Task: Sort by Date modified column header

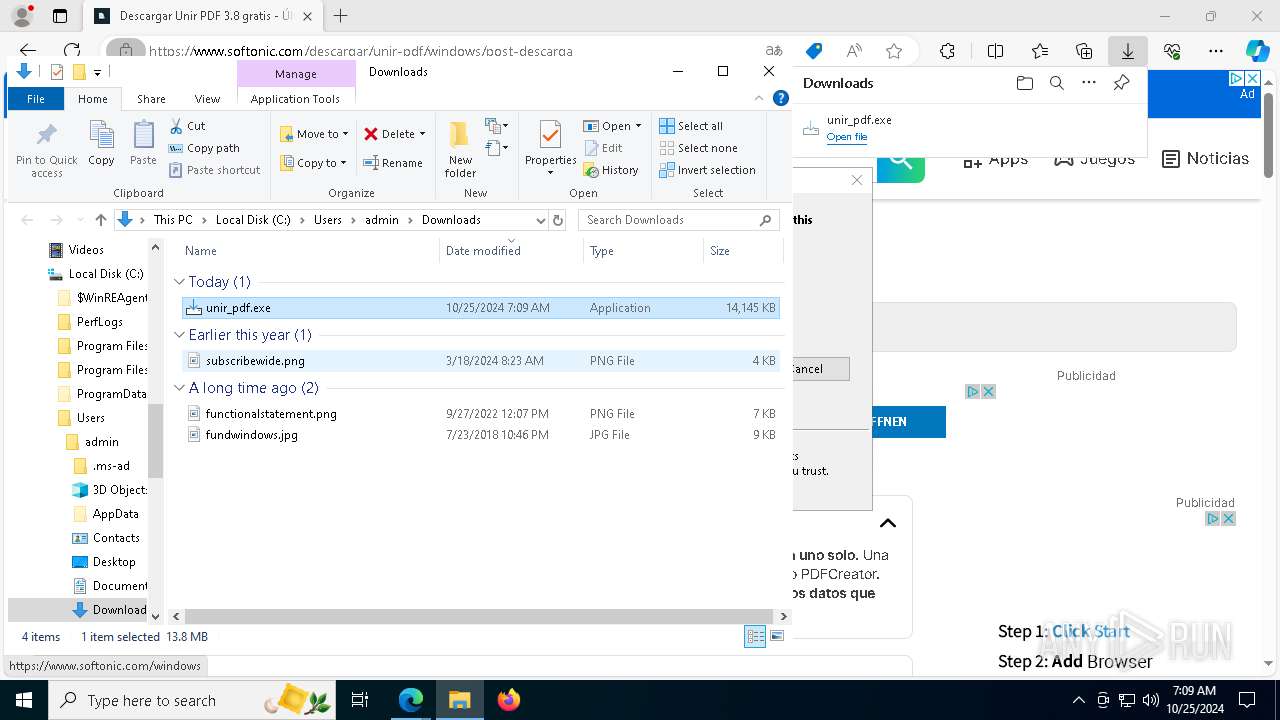Action: tap(511, 251)
